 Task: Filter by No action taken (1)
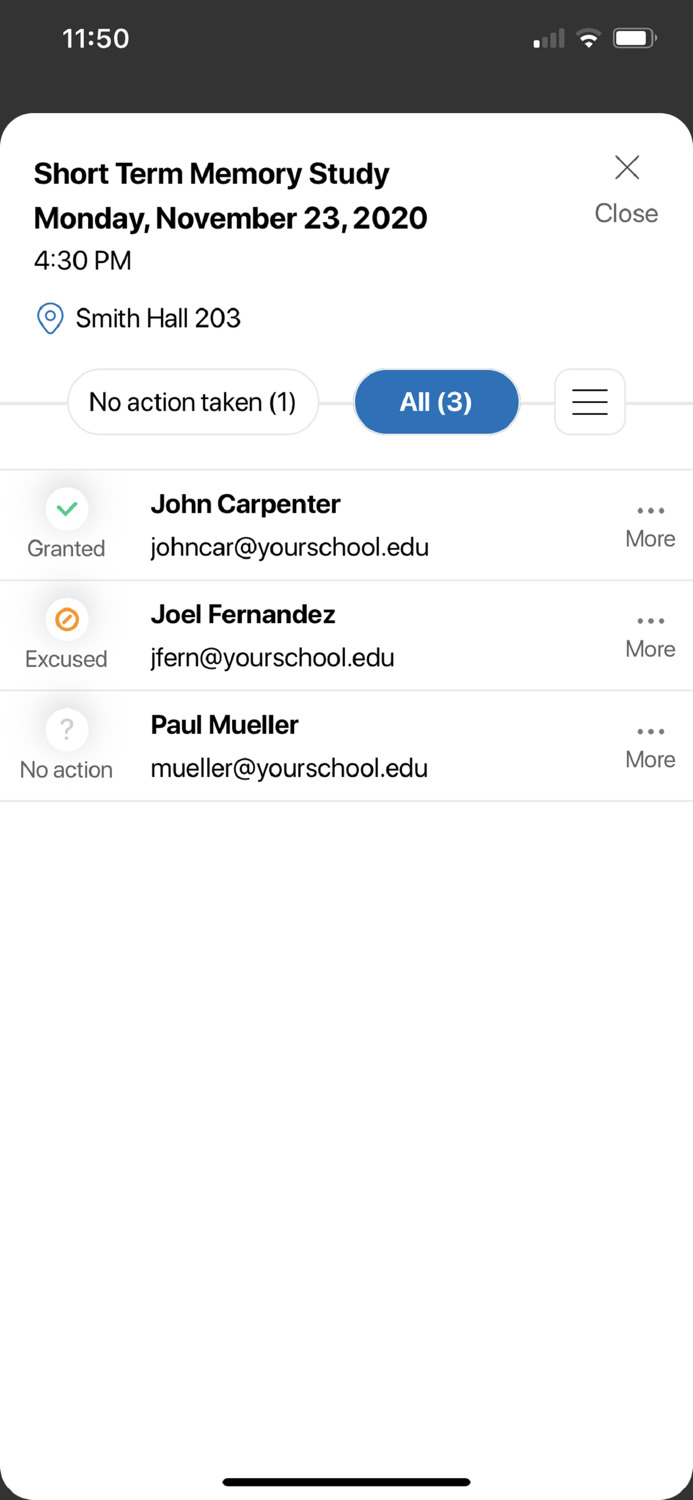(x=193, y=402)
